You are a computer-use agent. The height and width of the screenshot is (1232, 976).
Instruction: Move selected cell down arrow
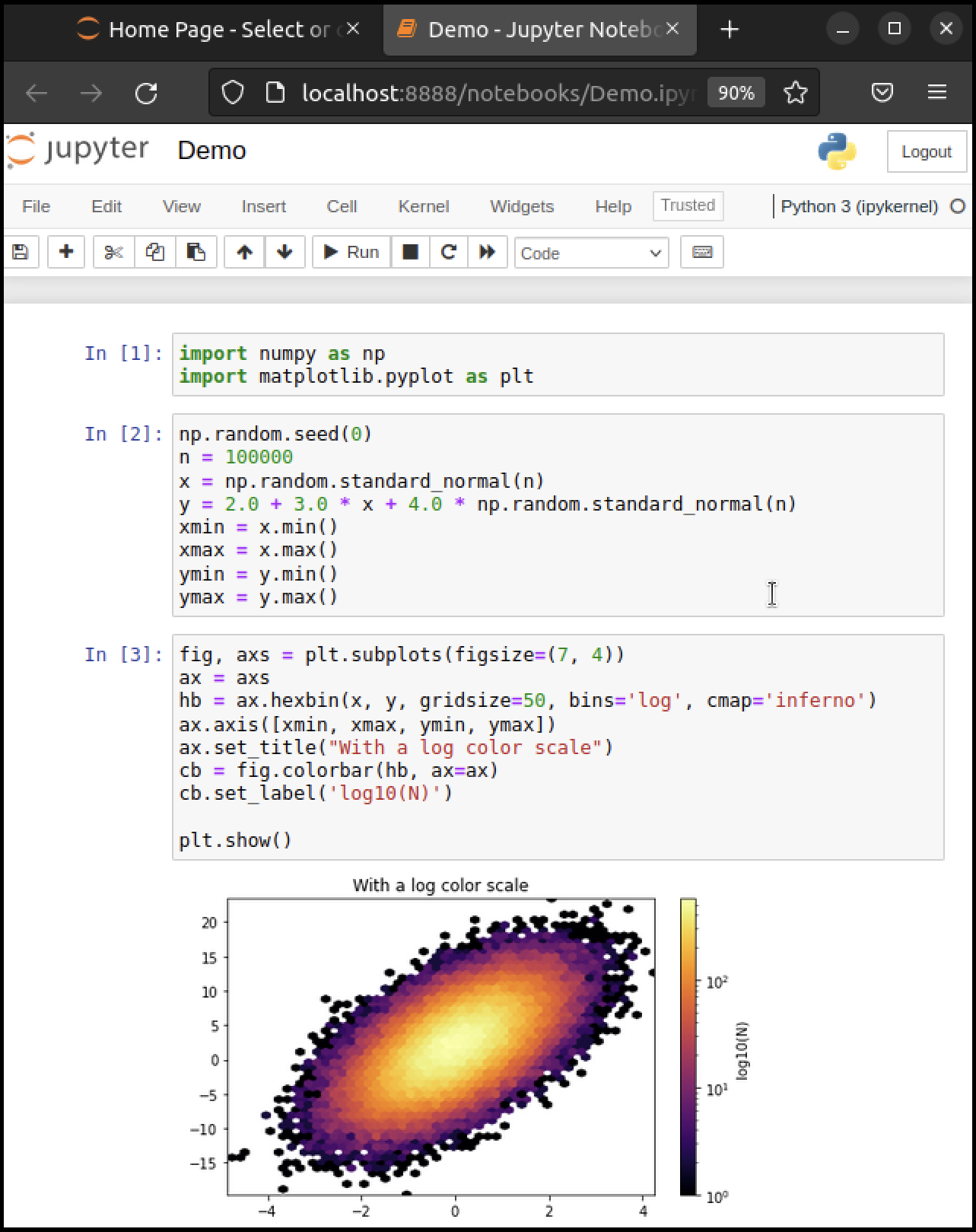click(x=285, y=252)
